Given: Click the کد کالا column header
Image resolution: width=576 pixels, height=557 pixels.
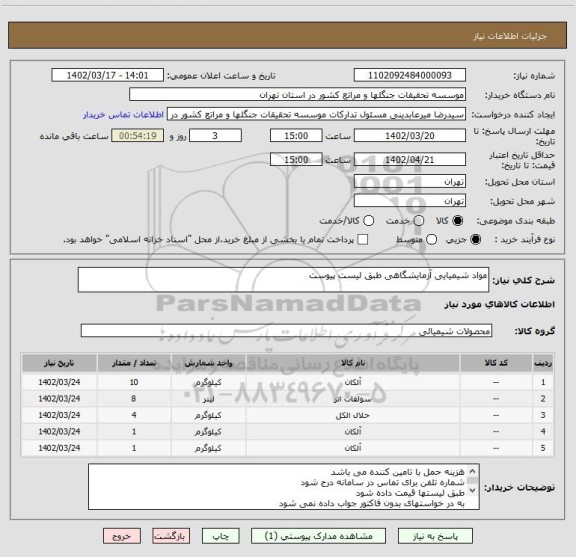Looking at the screenshot, I should click(496, 363).
